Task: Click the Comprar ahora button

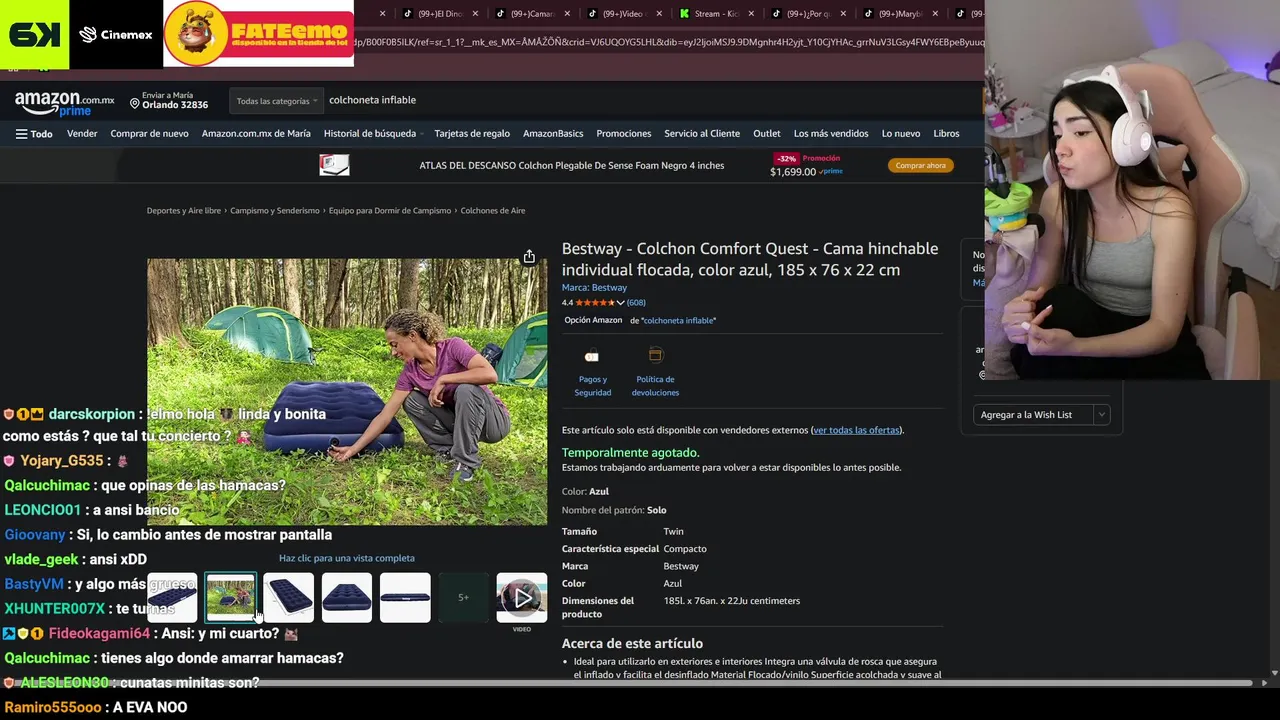Action: [921, 165]
